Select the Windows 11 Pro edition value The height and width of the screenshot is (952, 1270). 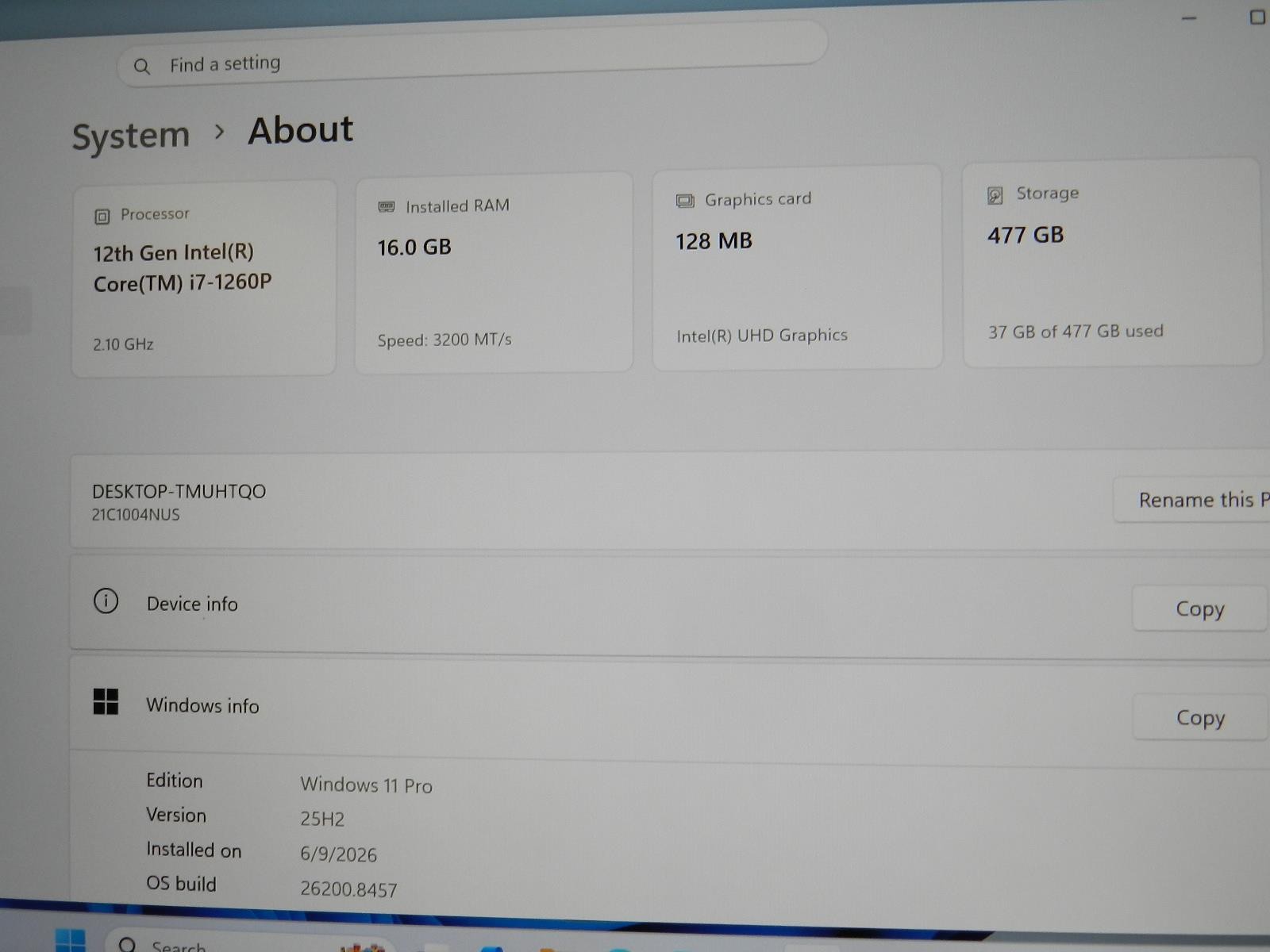[x=366, y=785]
